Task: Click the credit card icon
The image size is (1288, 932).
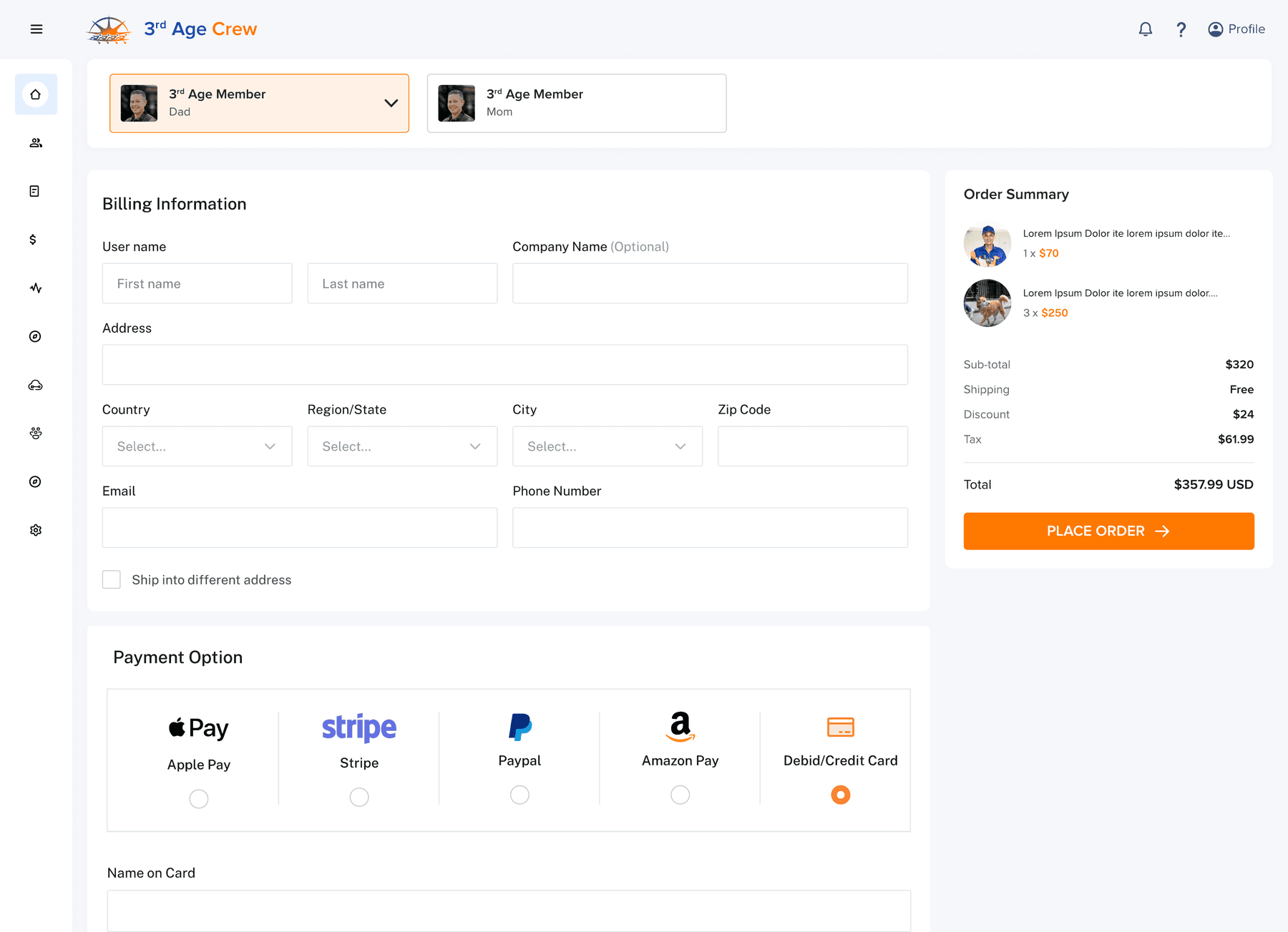Action: (841, 727)
